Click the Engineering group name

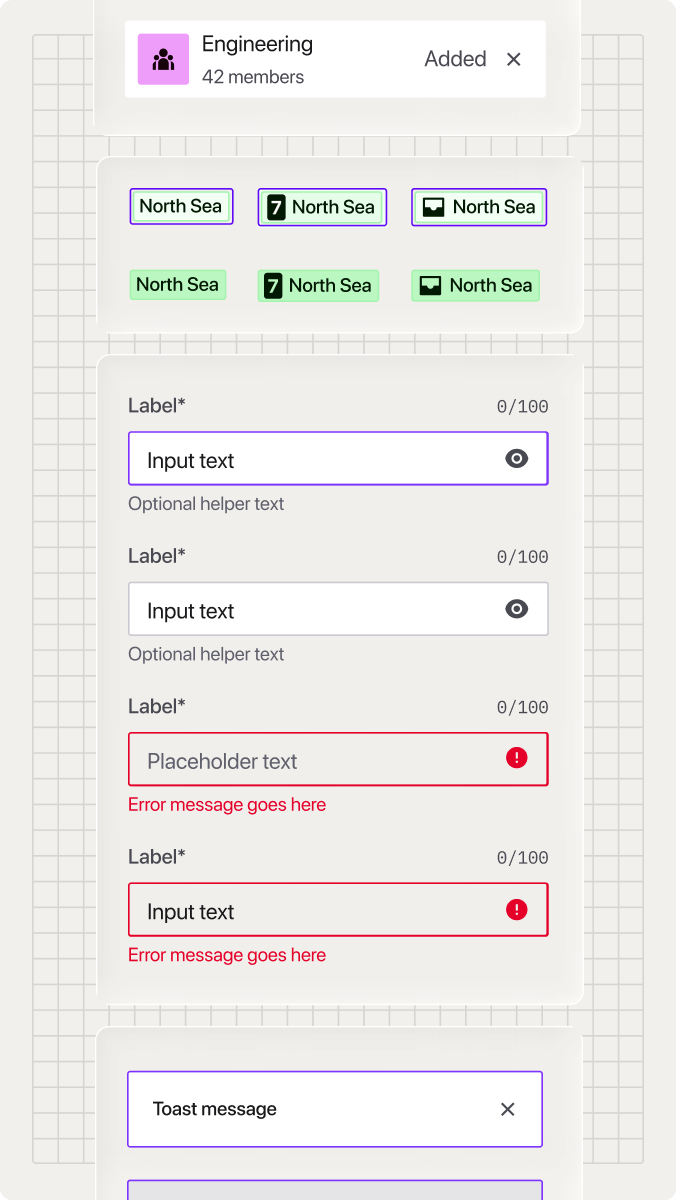[x=257, y=44]
